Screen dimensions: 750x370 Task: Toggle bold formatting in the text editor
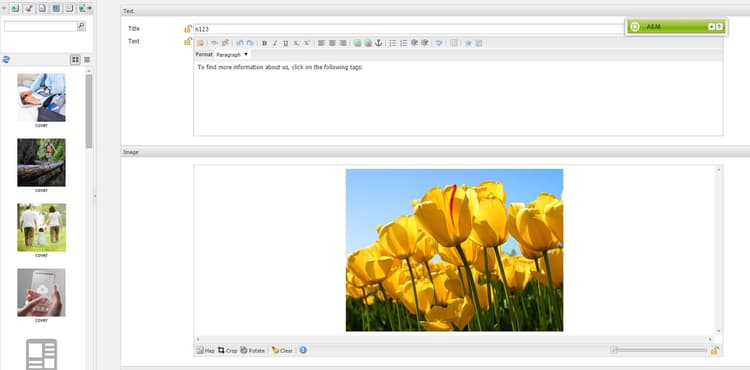264,43
